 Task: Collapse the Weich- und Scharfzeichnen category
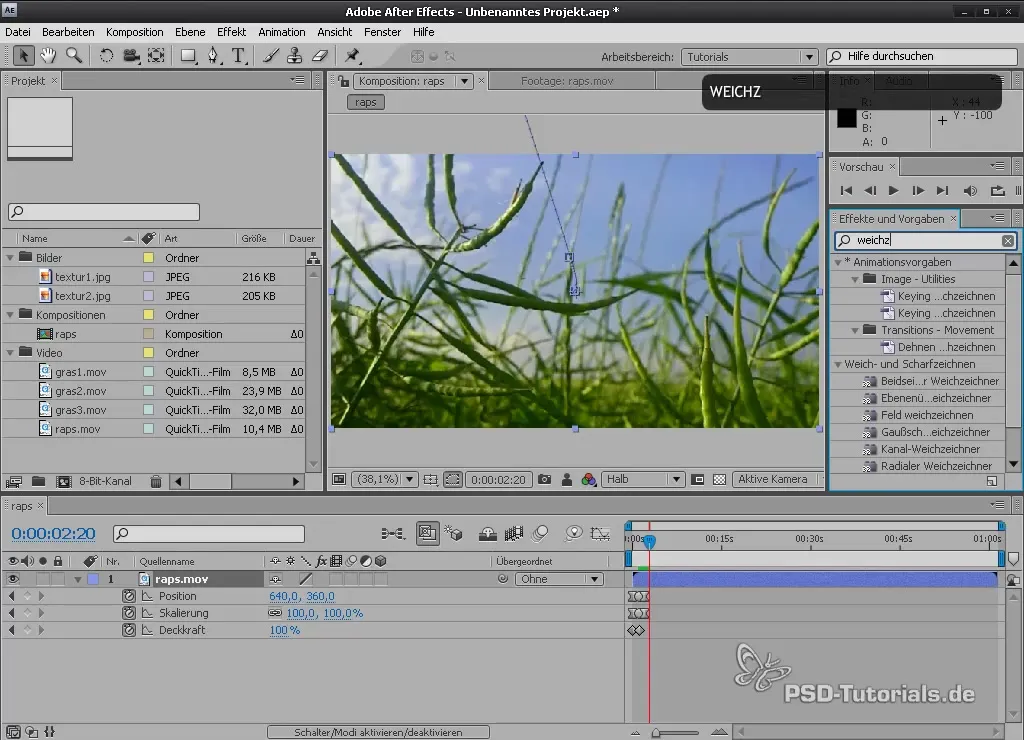838,364
